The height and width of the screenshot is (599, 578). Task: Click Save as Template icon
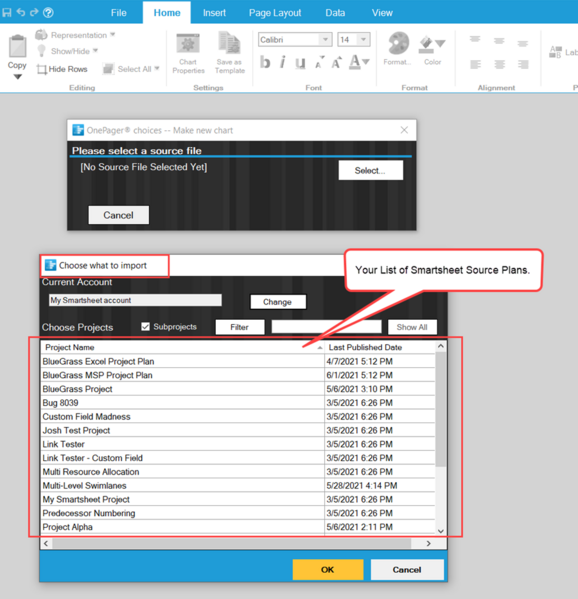(x=229, y=43)
